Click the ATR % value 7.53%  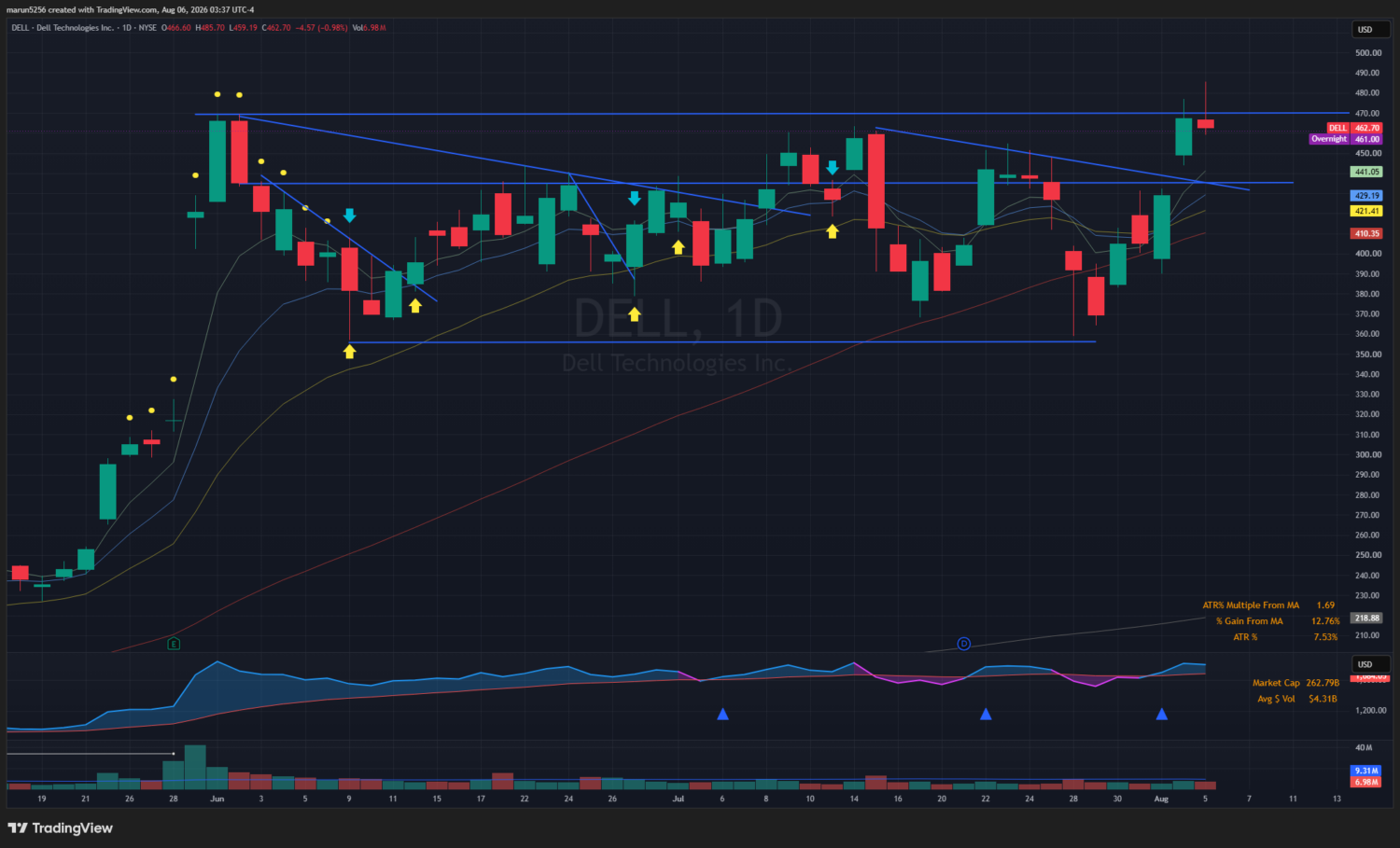(x=1325, y=637)
